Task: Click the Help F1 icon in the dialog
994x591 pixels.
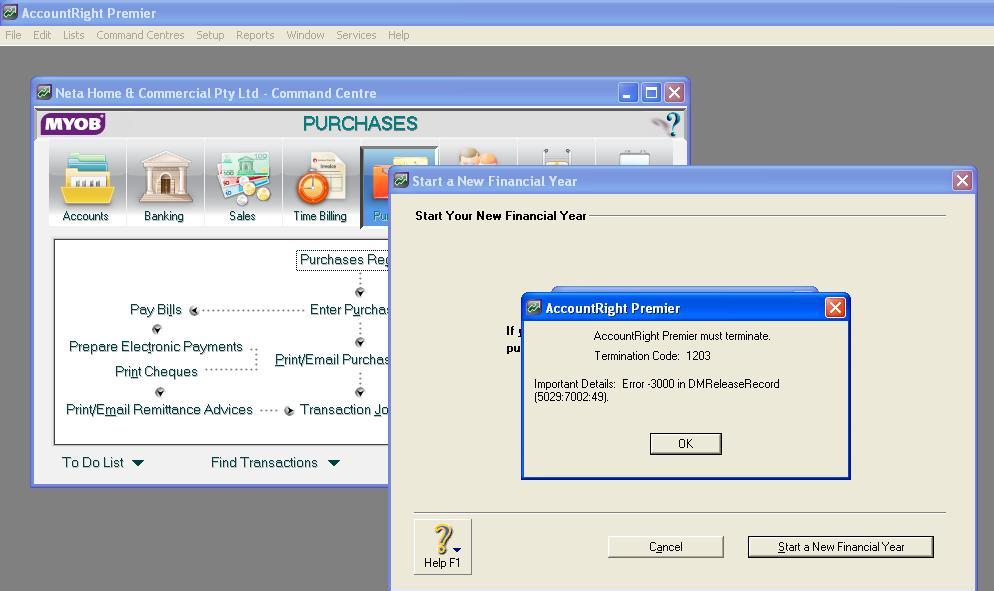Action: pyautogui.click(x=441, y=540)
